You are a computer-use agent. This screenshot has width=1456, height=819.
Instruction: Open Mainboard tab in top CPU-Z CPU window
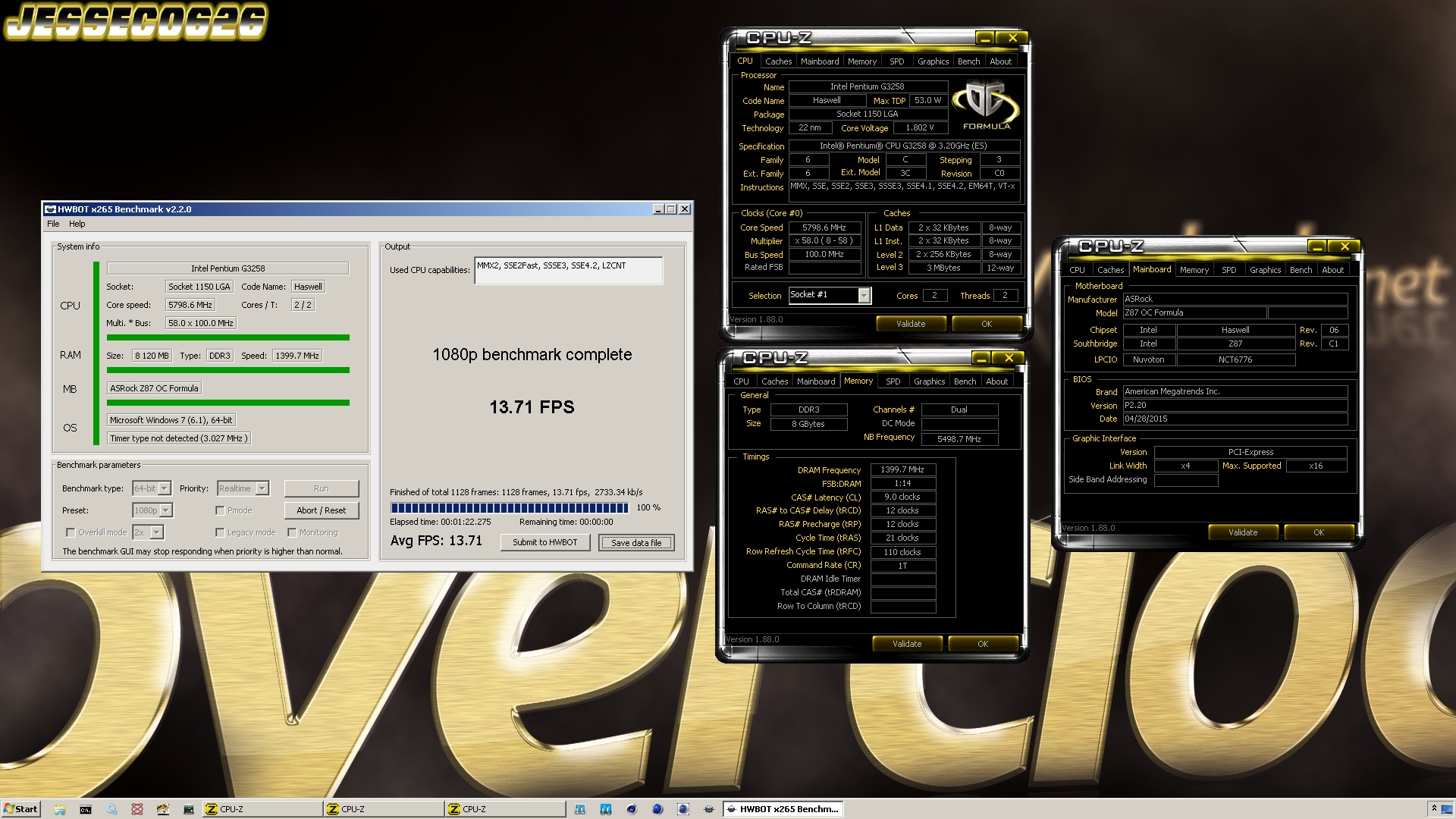click(820, 61)
